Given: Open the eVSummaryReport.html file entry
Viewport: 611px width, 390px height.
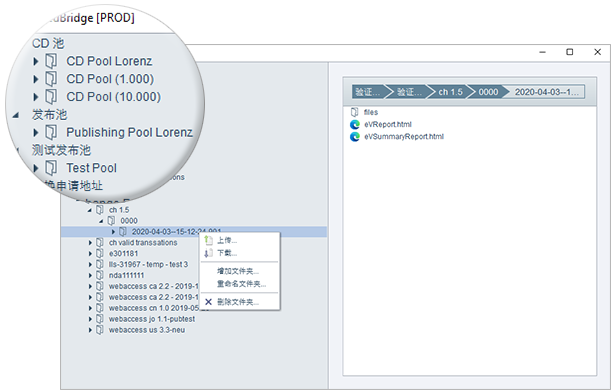Looking at the screenshot, I should click(404, 137).
